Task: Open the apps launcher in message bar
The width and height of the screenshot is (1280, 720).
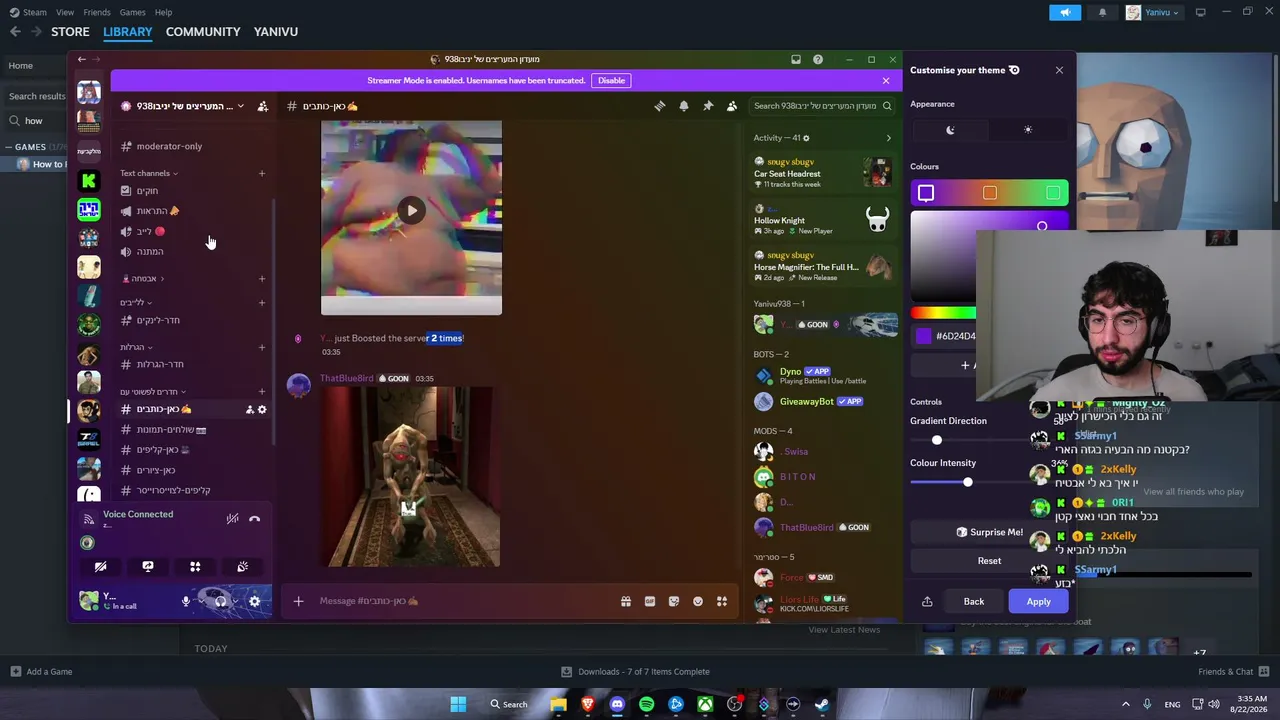Action: pos(722,601)
